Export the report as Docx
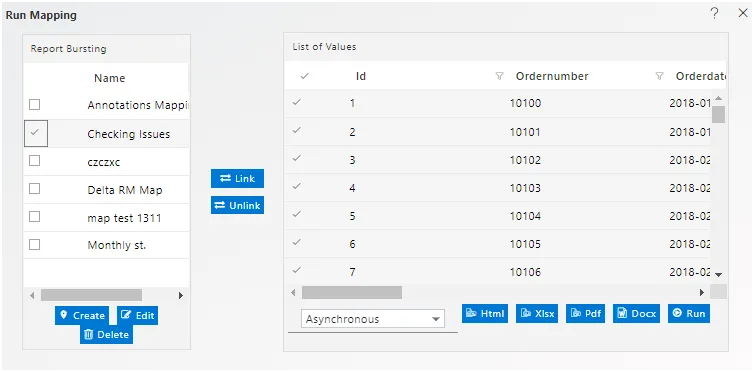Screen dimensions: 754x372 click(x=636, y=313)
